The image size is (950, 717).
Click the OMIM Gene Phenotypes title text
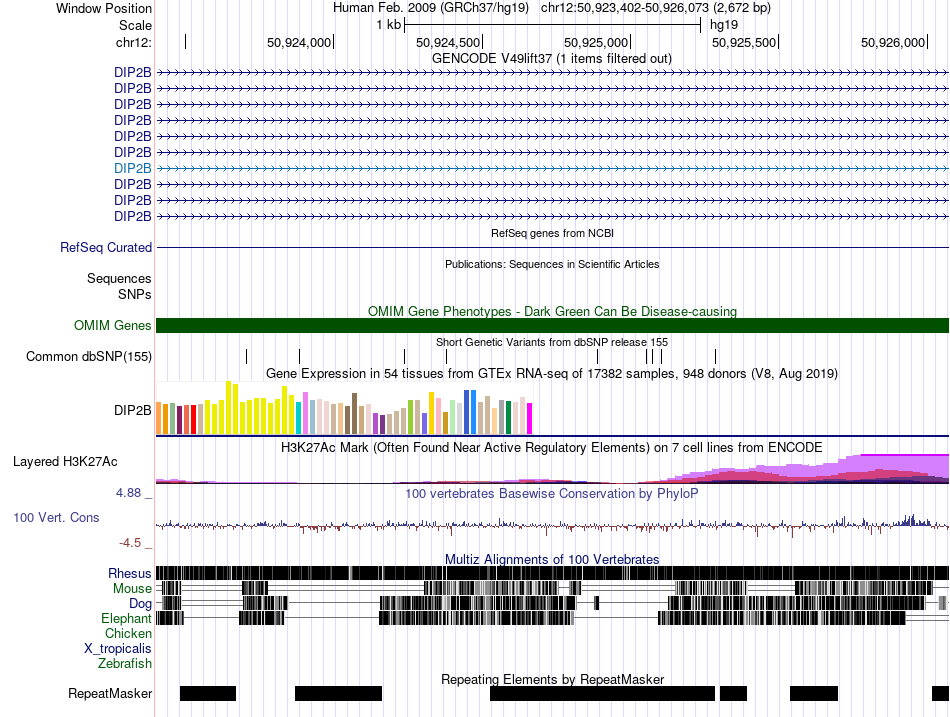(553, 312)
